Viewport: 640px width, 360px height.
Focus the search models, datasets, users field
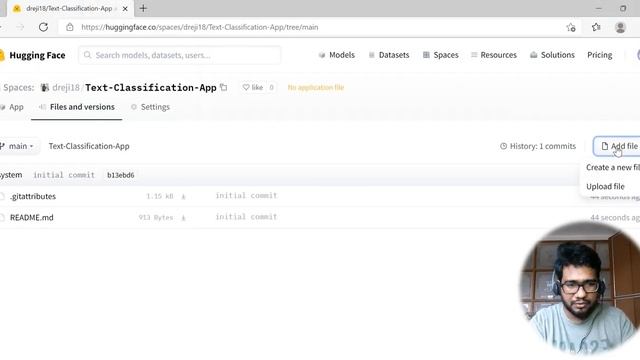(180, 55)
